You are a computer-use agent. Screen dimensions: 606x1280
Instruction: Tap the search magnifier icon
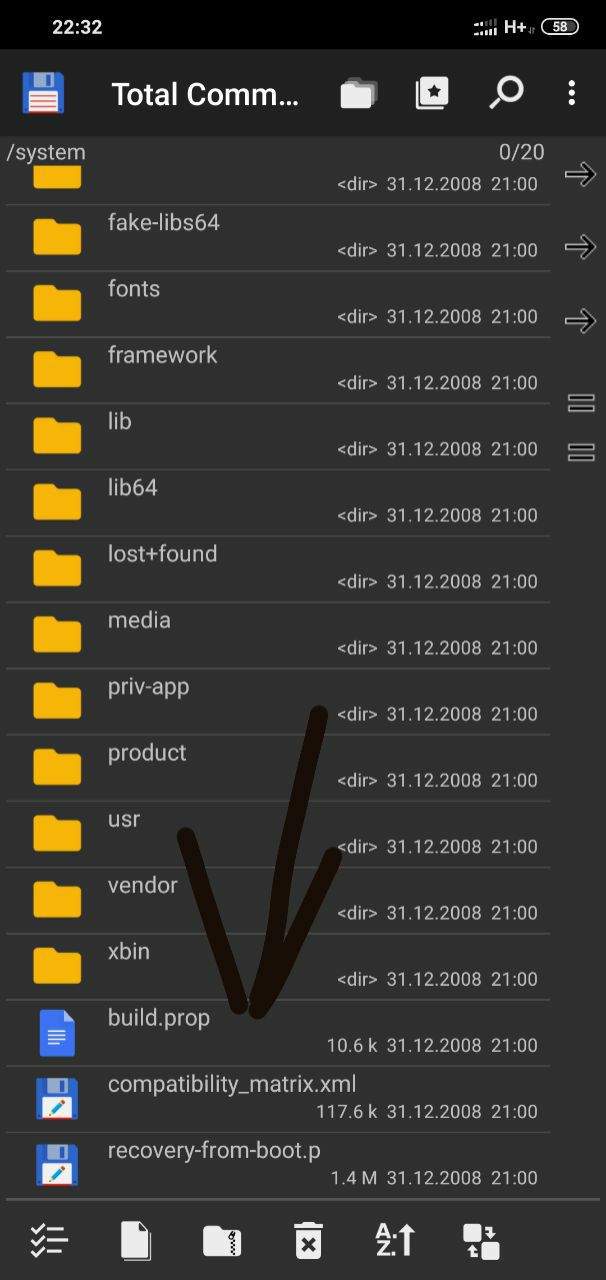(506, 93)
